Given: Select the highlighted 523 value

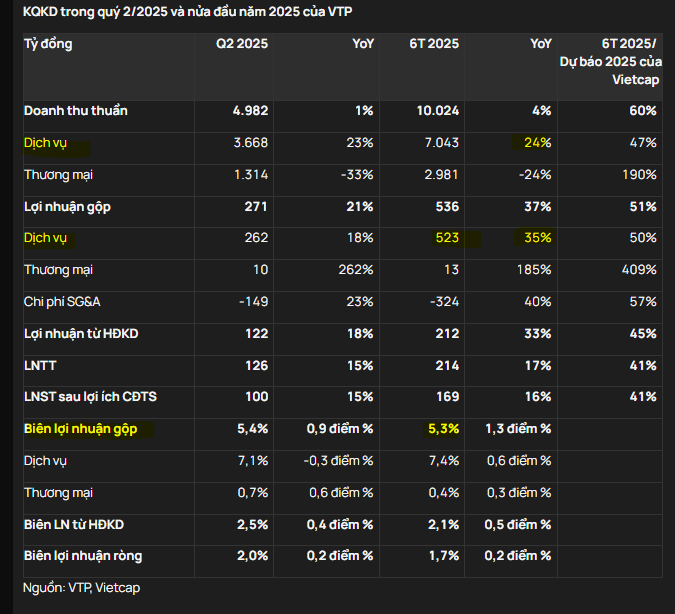Looking at the screenshot, I should click(x=445, y=238).
